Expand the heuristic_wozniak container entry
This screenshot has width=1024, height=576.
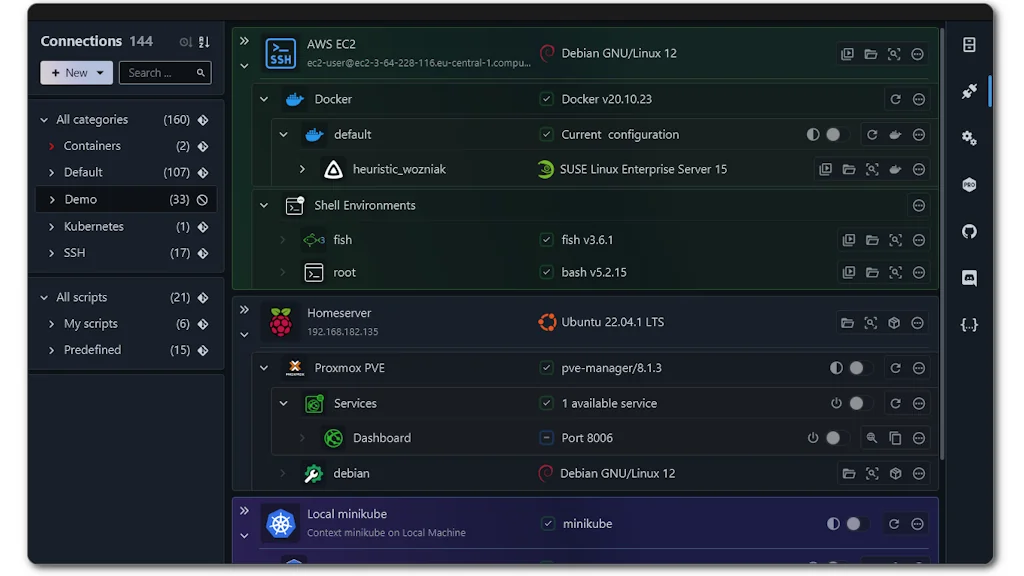click(302, 170)
